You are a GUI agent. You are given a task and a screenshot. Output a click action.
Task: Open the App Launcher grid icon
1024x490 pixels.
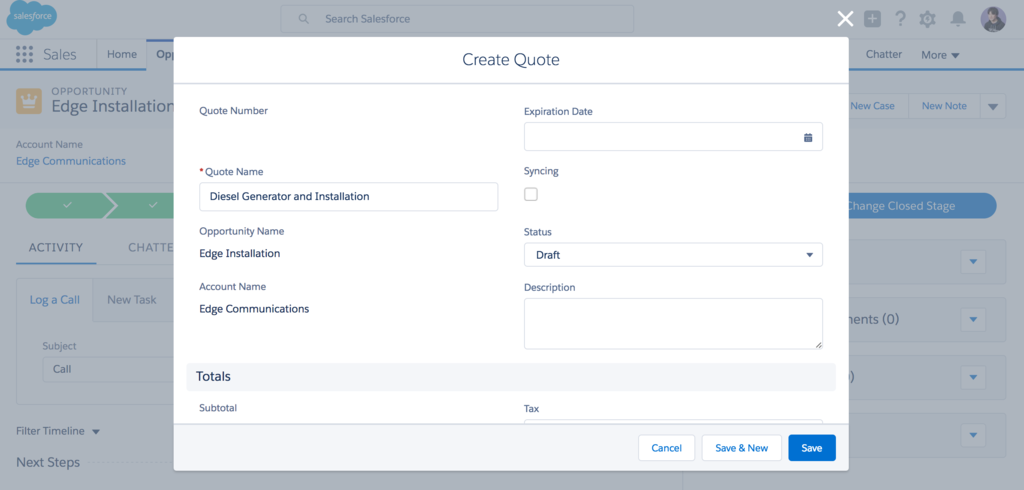pos(24,54)
